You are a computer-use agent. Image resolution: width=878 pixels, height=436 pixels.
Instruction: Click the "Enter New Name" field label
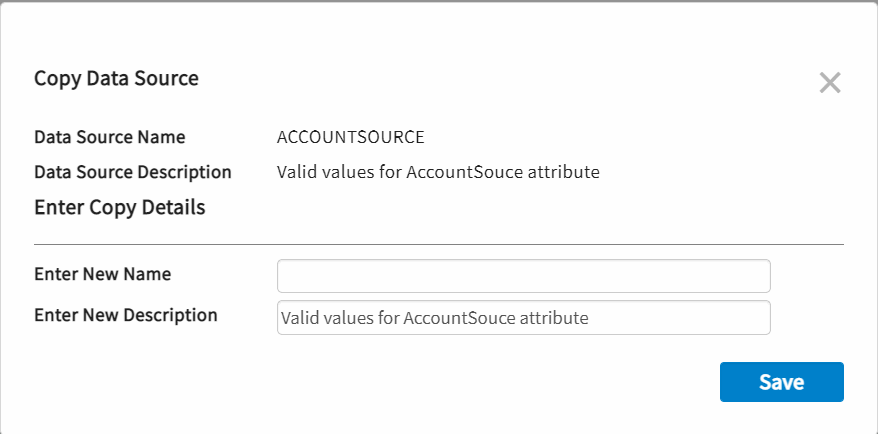(x=102, y=274)
